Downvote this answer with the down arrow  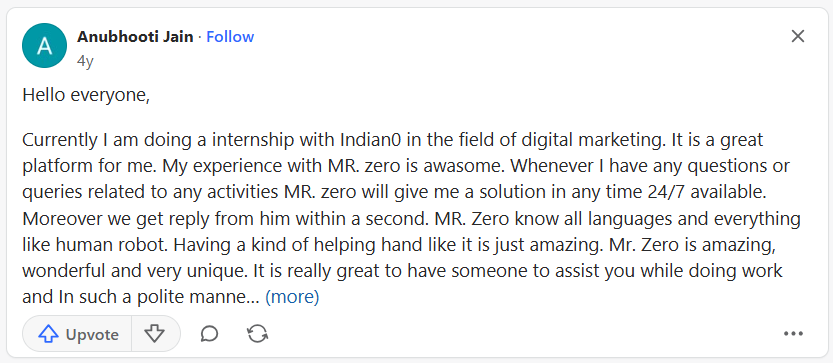155,334
